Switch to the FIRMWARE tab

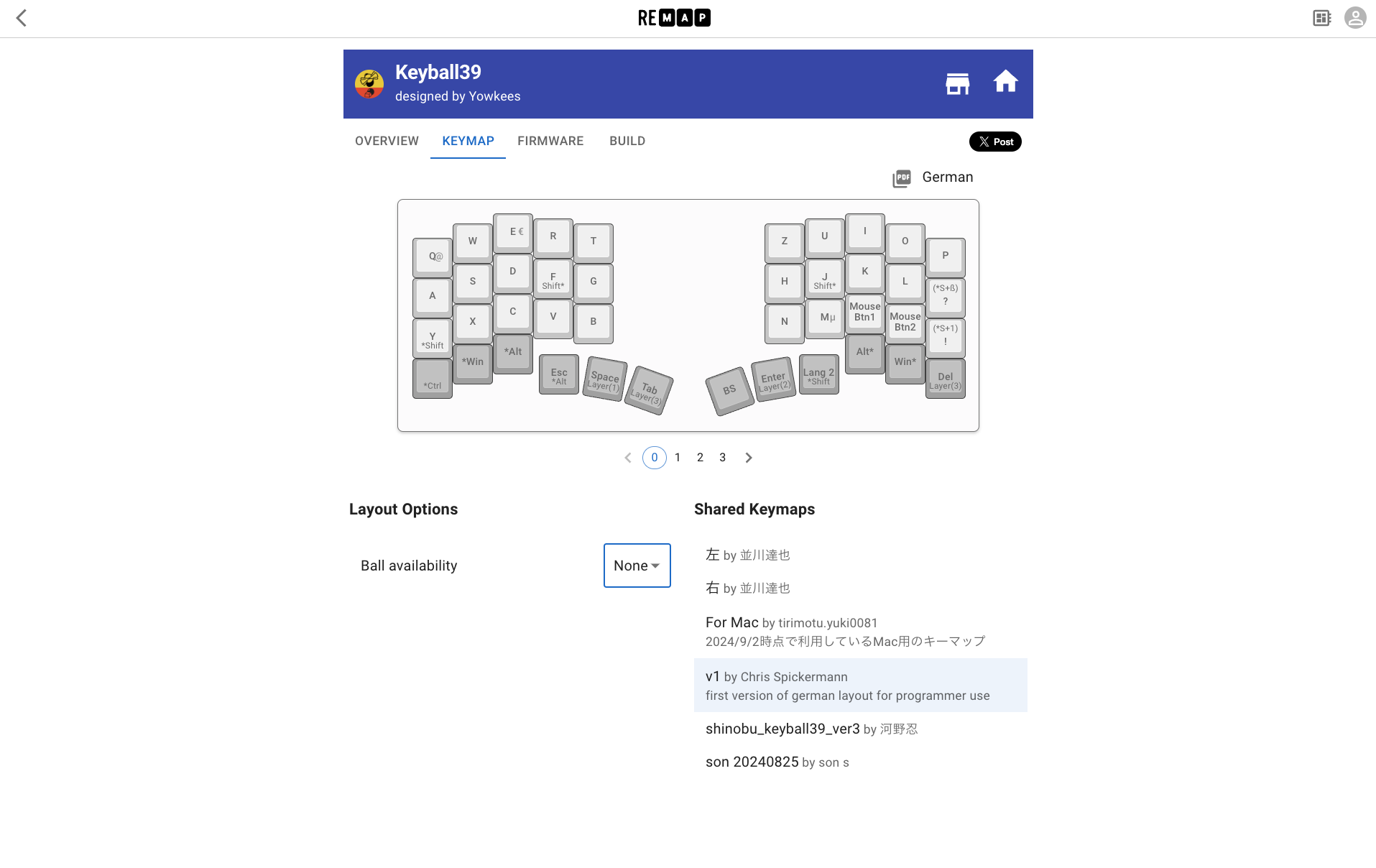(x=550, y=141)
